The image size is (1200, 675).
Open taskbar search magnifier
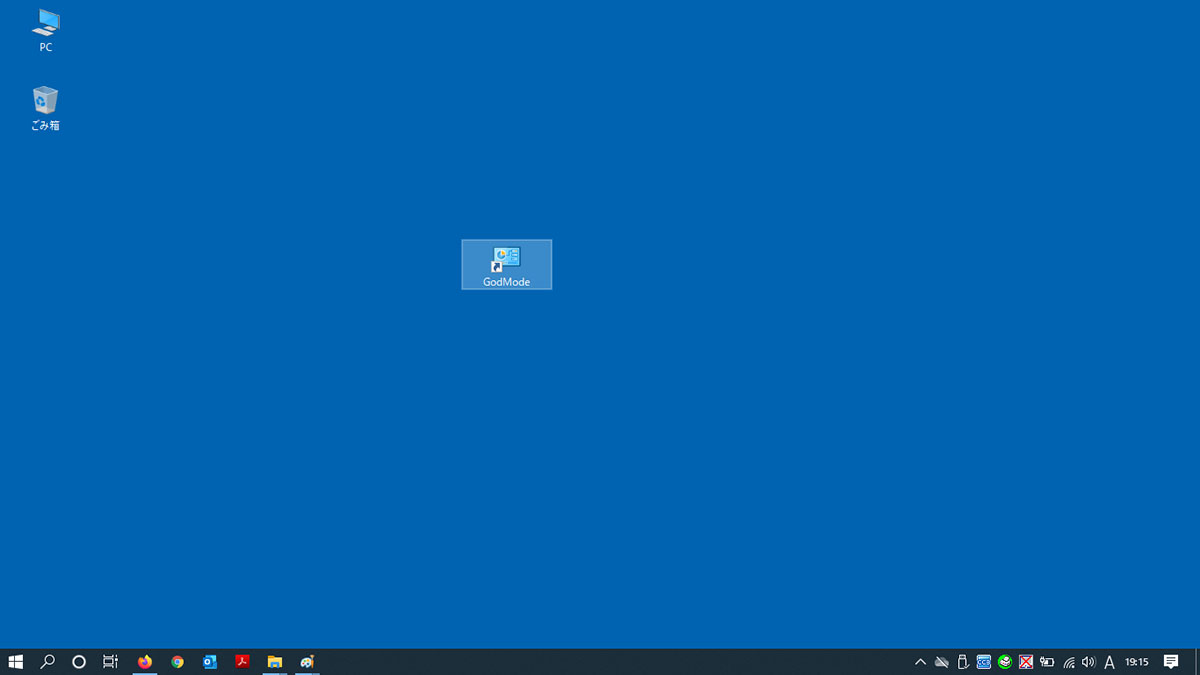[x=47, y=662]
